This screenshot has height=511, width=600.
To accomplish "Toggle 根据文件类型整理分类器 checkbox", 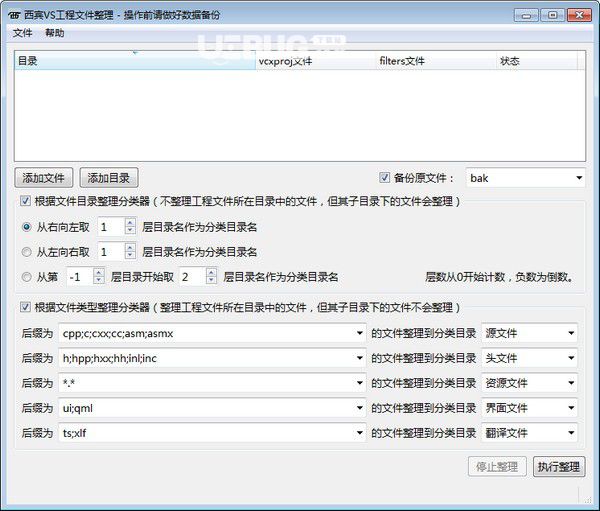I will pyautogui.click(x=25, y=307).
